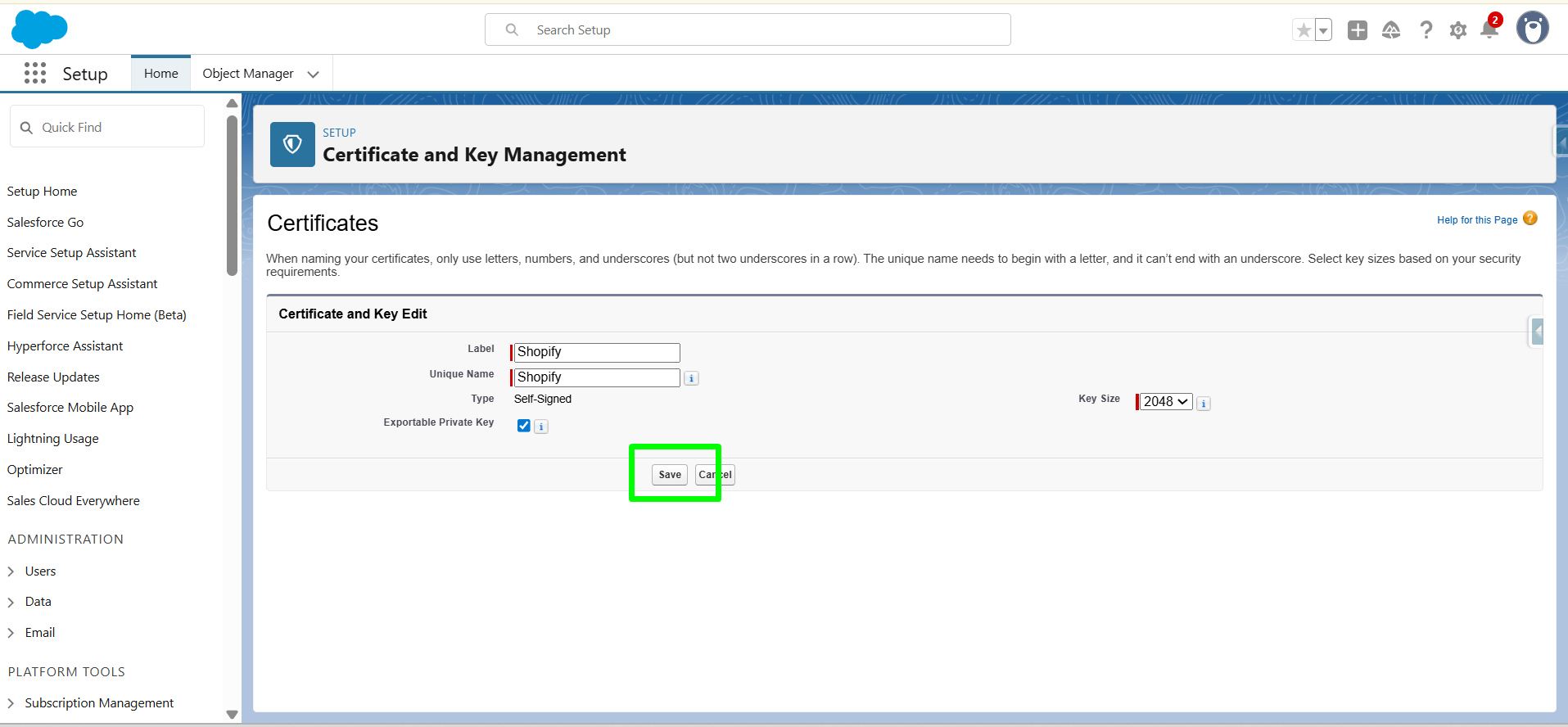
Task: Switch to the Object Manager tab
Action: tap(248, 74)
